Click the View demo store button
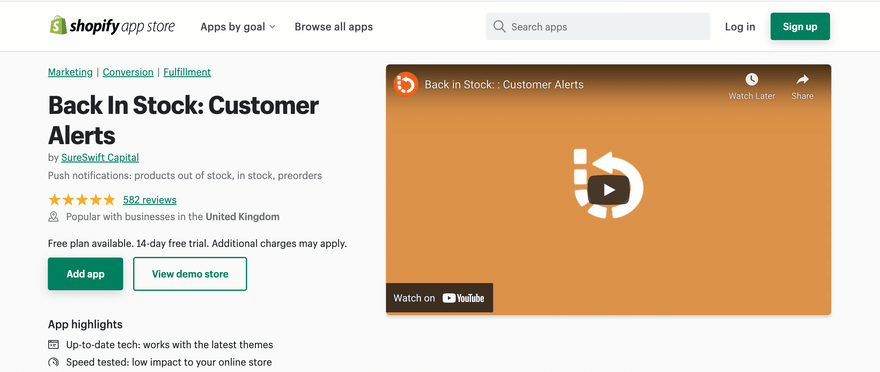Screen dimensions: 880x372 coord(190,274)
